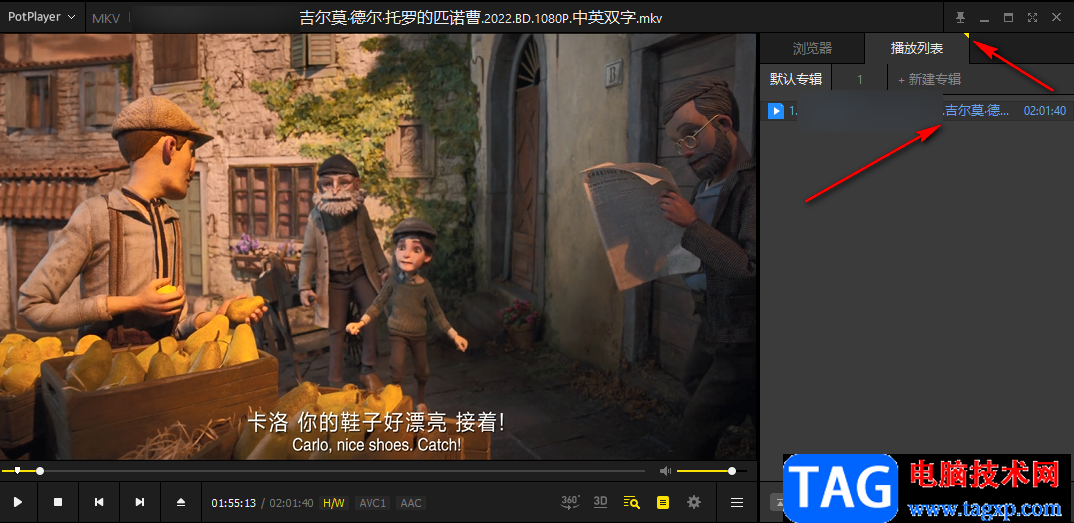Image resolution: width=1074 pixels, height=523 pixels.
Task: Mute audio with the speaker icon
Action: [665, 471]
